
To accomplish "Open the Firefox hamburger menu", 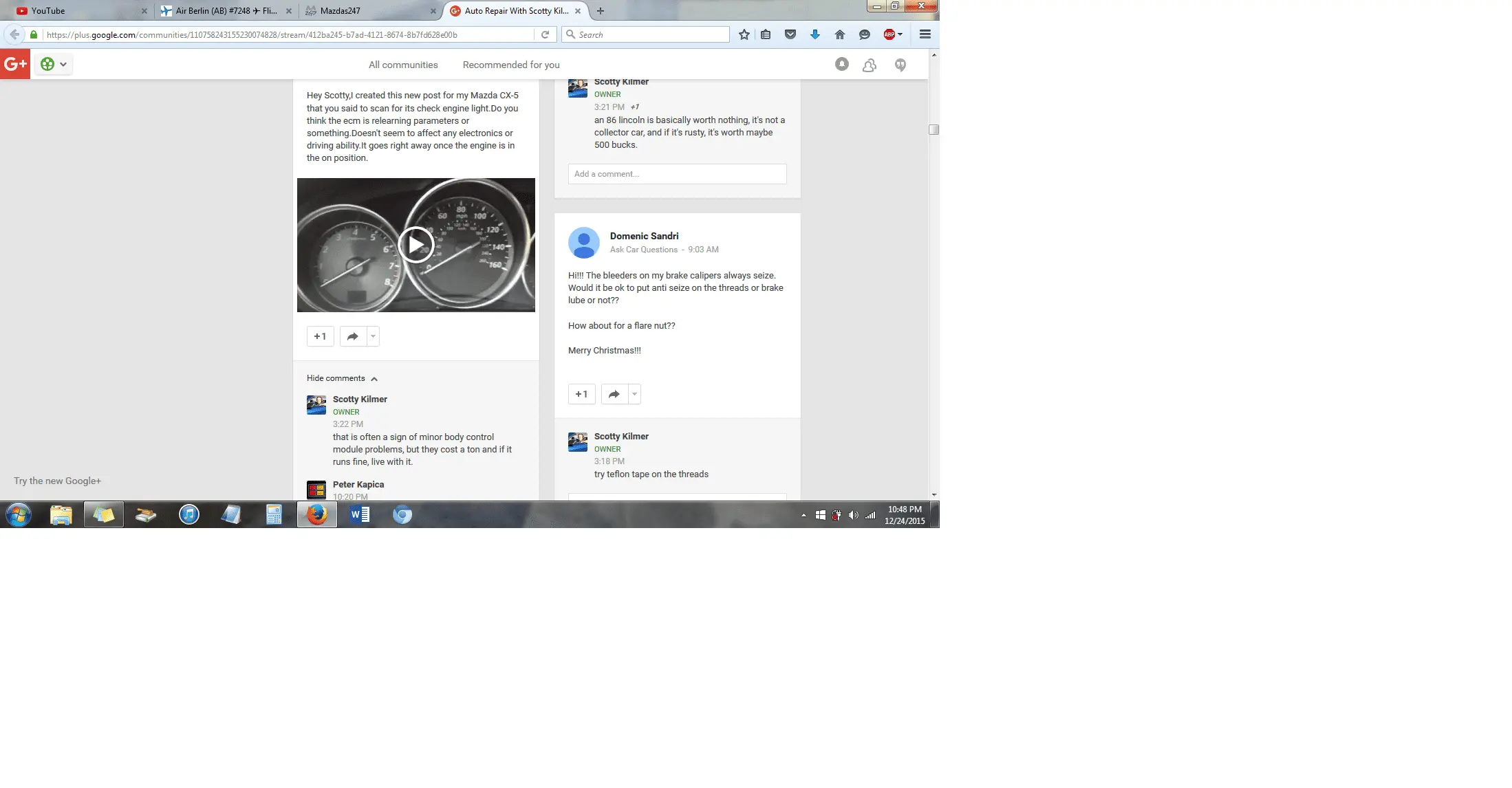I will [x=925, y=34].
